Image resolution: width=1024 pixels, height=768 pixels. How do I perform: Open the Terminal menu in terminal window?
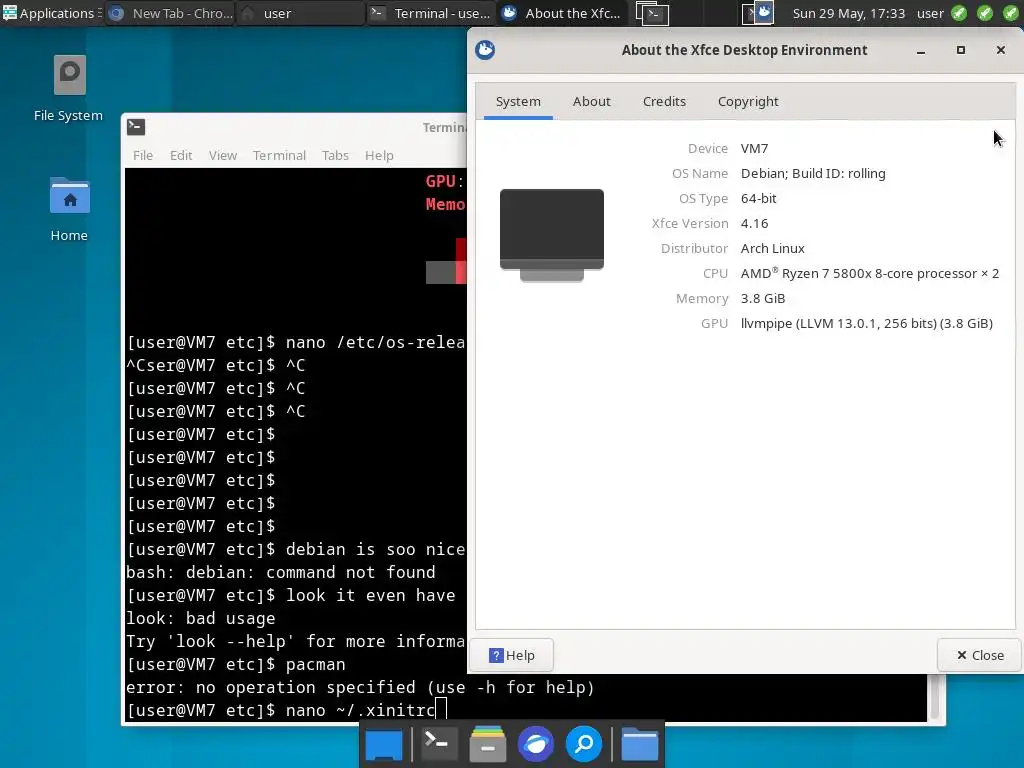(279, 155)
